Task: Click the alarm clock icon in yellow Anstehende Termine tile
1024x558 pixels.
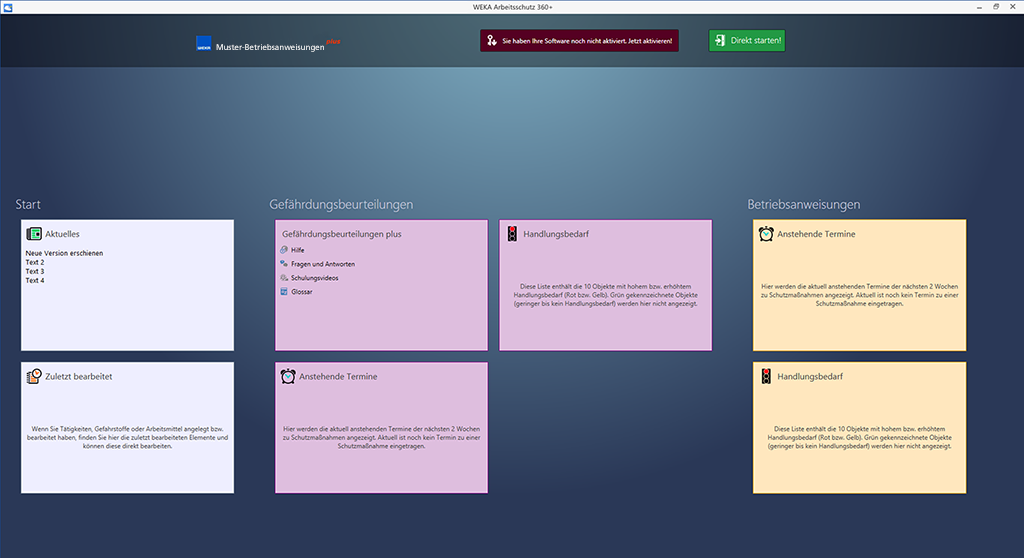Action: pyautogui.click(x=766, y=234)
